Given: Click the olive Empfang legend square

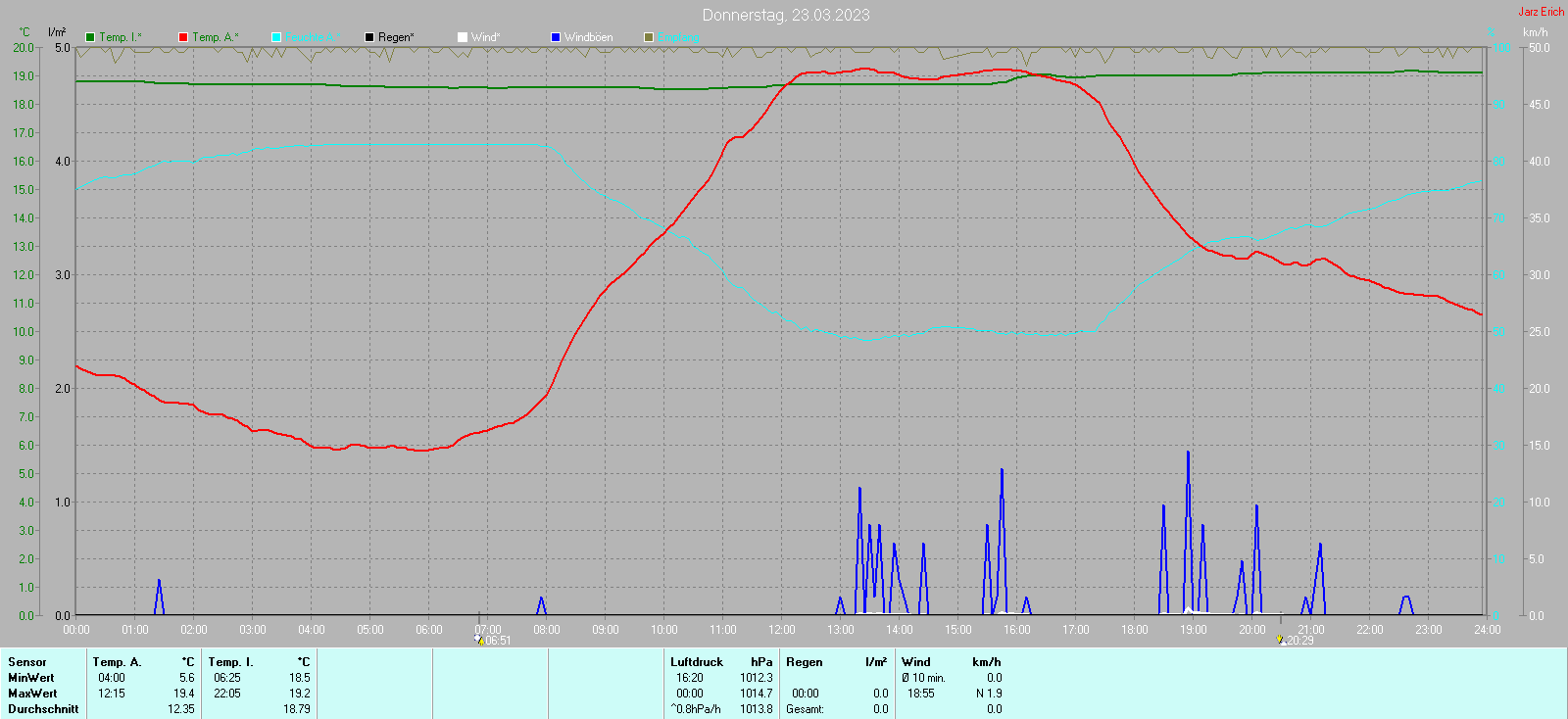Looking at the screenshot, I should tap(649, 37).
